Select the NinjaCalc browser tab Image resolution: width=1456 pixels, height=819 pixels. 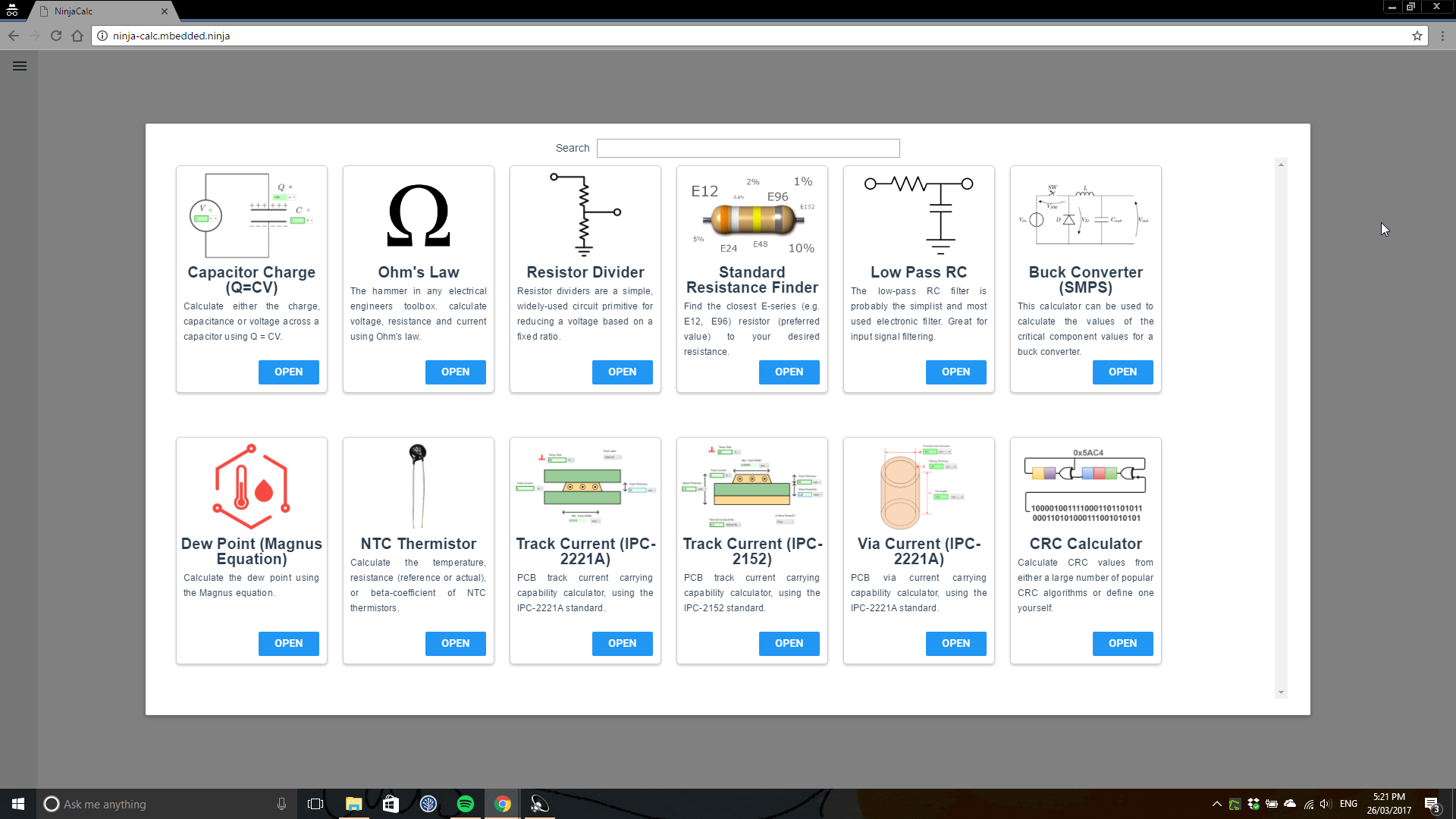click(x=91, y=11)
